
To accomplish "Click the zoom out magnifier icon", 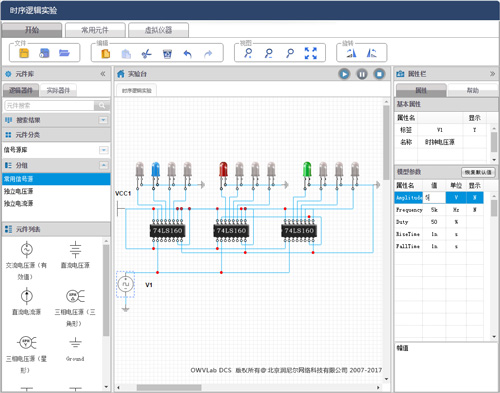I will 269,53.
